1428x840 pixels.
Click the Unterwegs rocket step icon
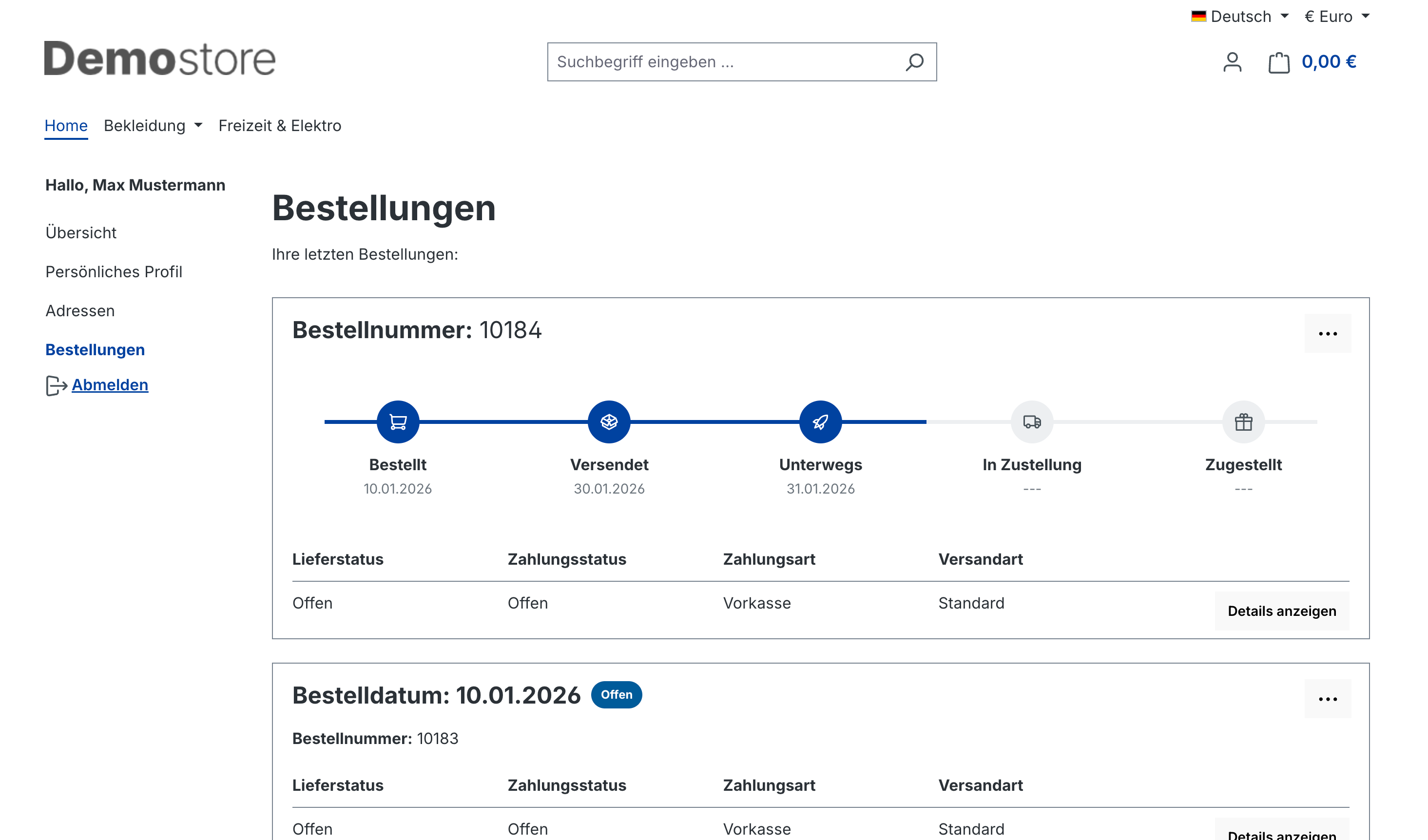[821, 421]
